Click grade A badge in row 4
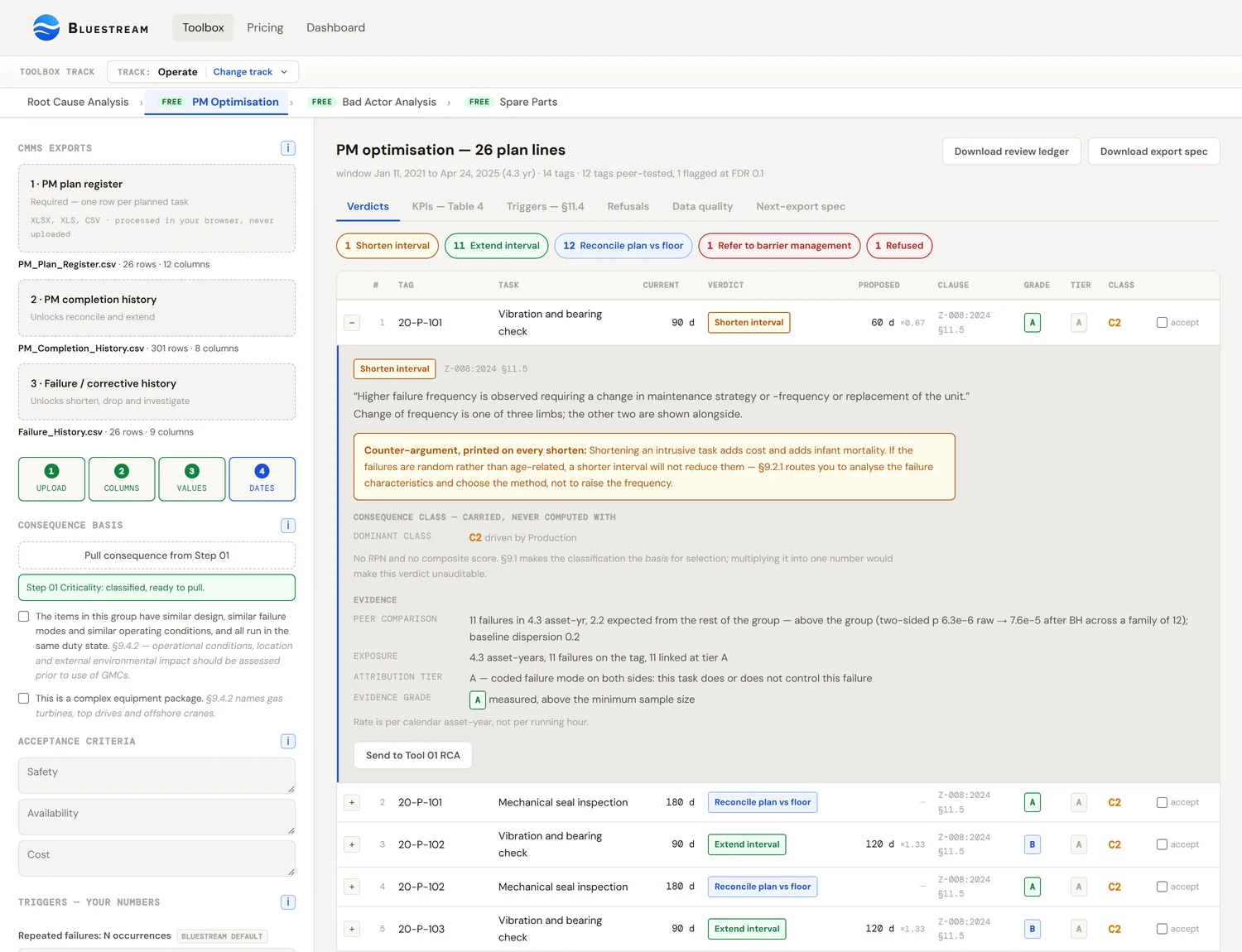The width and height of the screenshot is (1242, 952). click(1032, 887)
